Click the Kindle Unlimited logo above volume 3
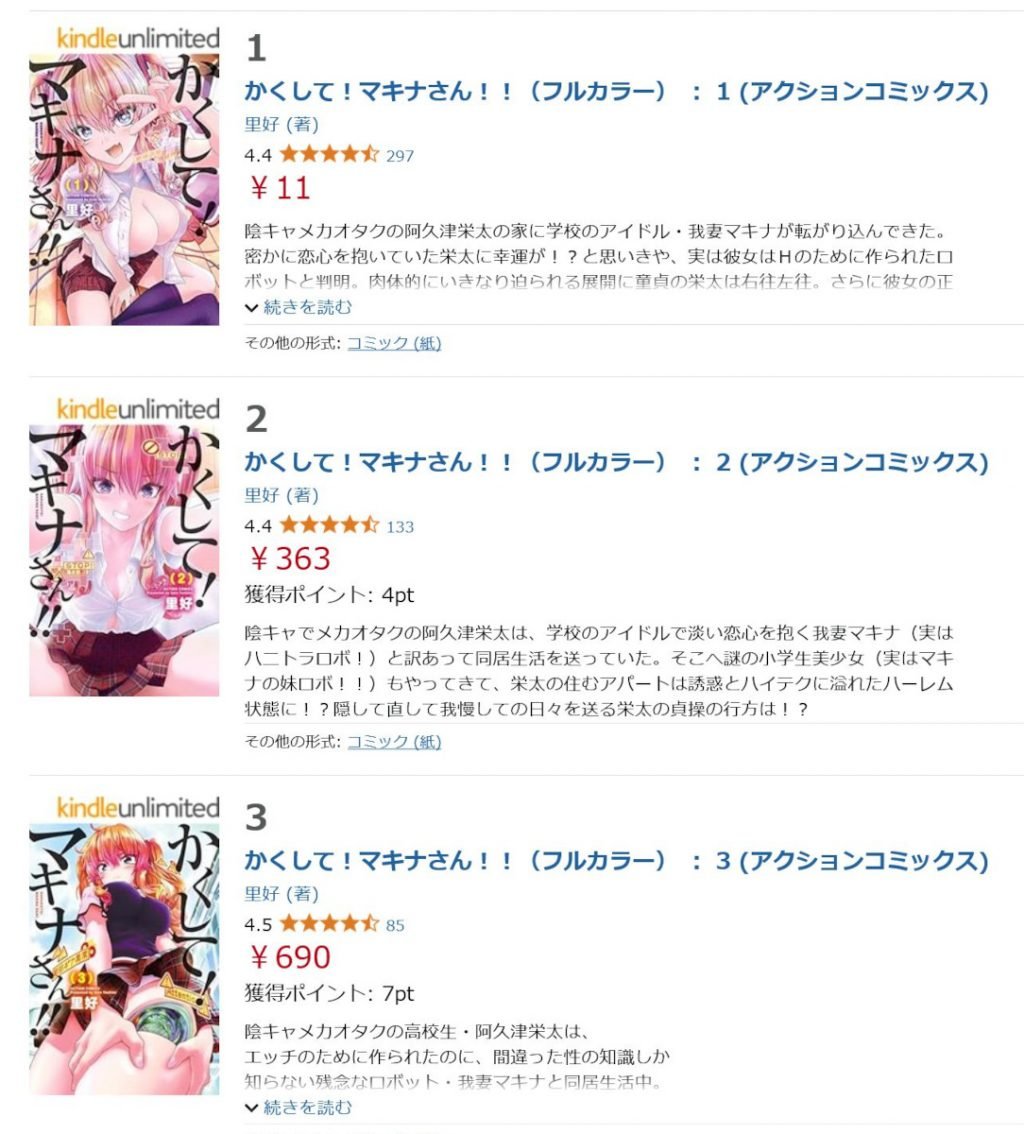The image size is (1024, 1134). [137, 807]
